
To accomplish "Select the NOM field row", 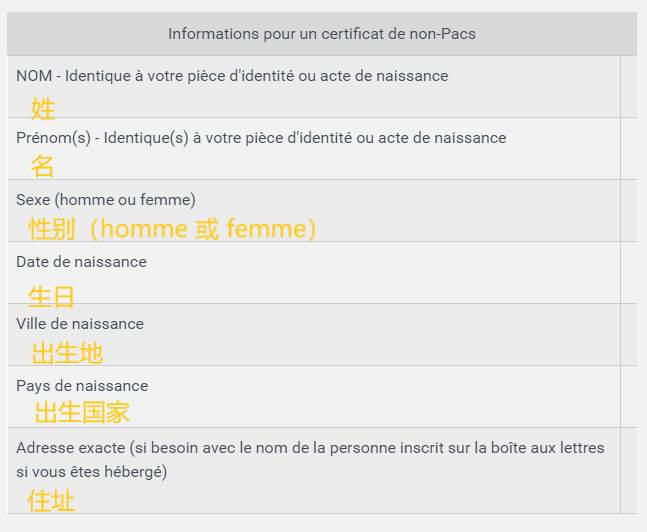I will [x=314, y=87].
